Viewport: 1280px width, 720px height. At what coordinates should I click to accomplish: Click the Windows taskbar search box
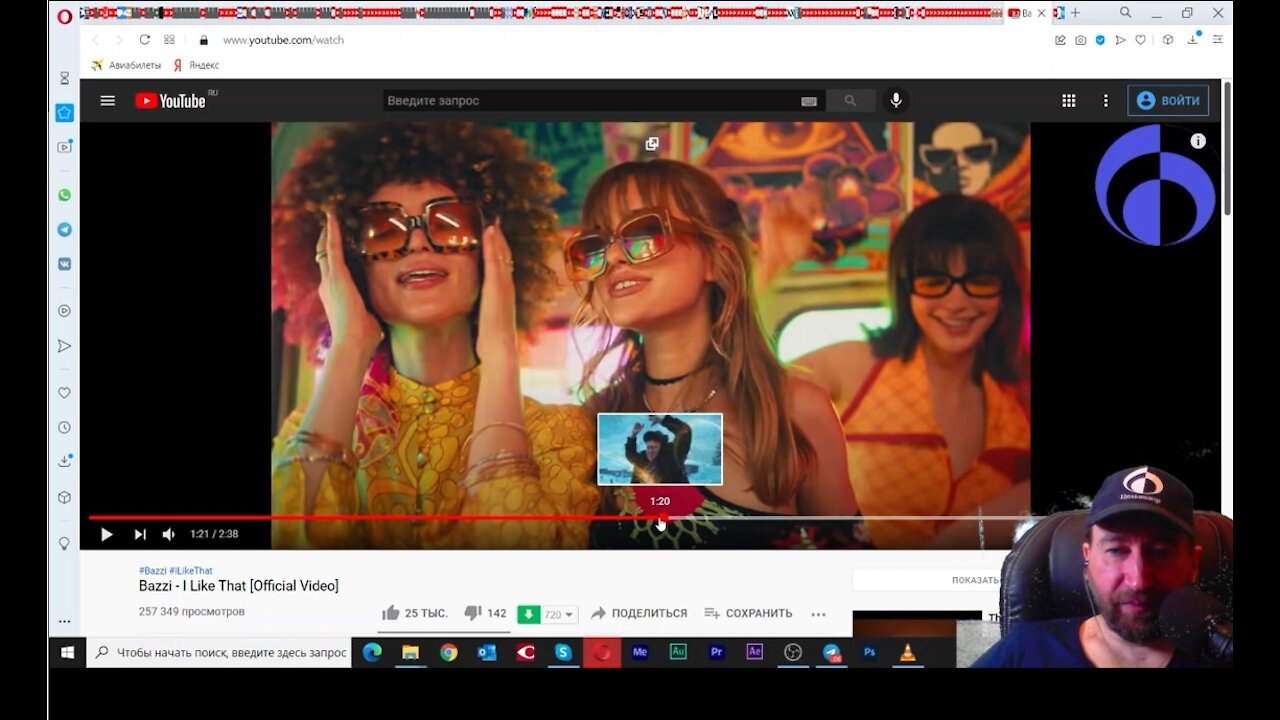[x=219, y=653]
